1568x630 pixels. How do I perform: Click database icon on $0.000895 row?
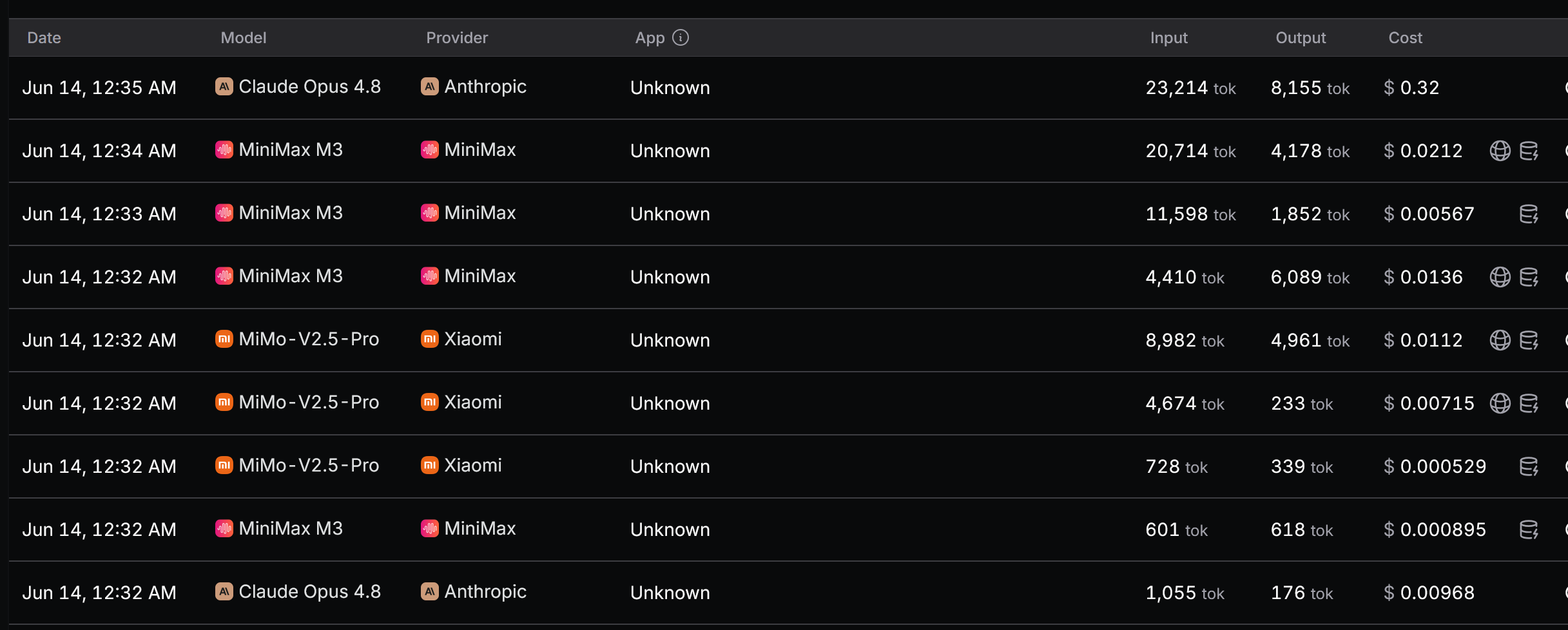[x=1529, y=530]
